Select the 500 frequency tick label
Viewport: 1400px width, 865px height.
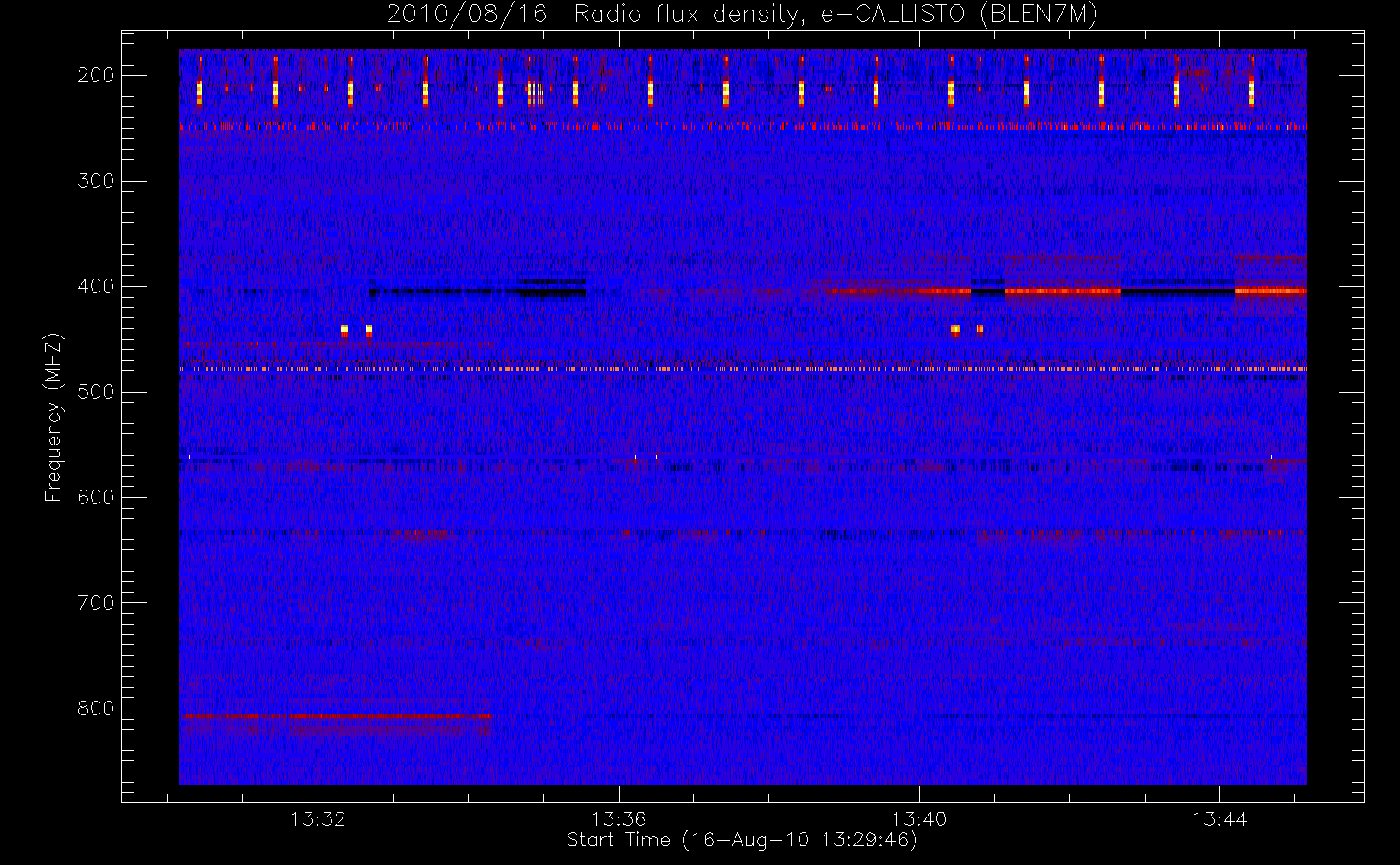click(96, 392)
